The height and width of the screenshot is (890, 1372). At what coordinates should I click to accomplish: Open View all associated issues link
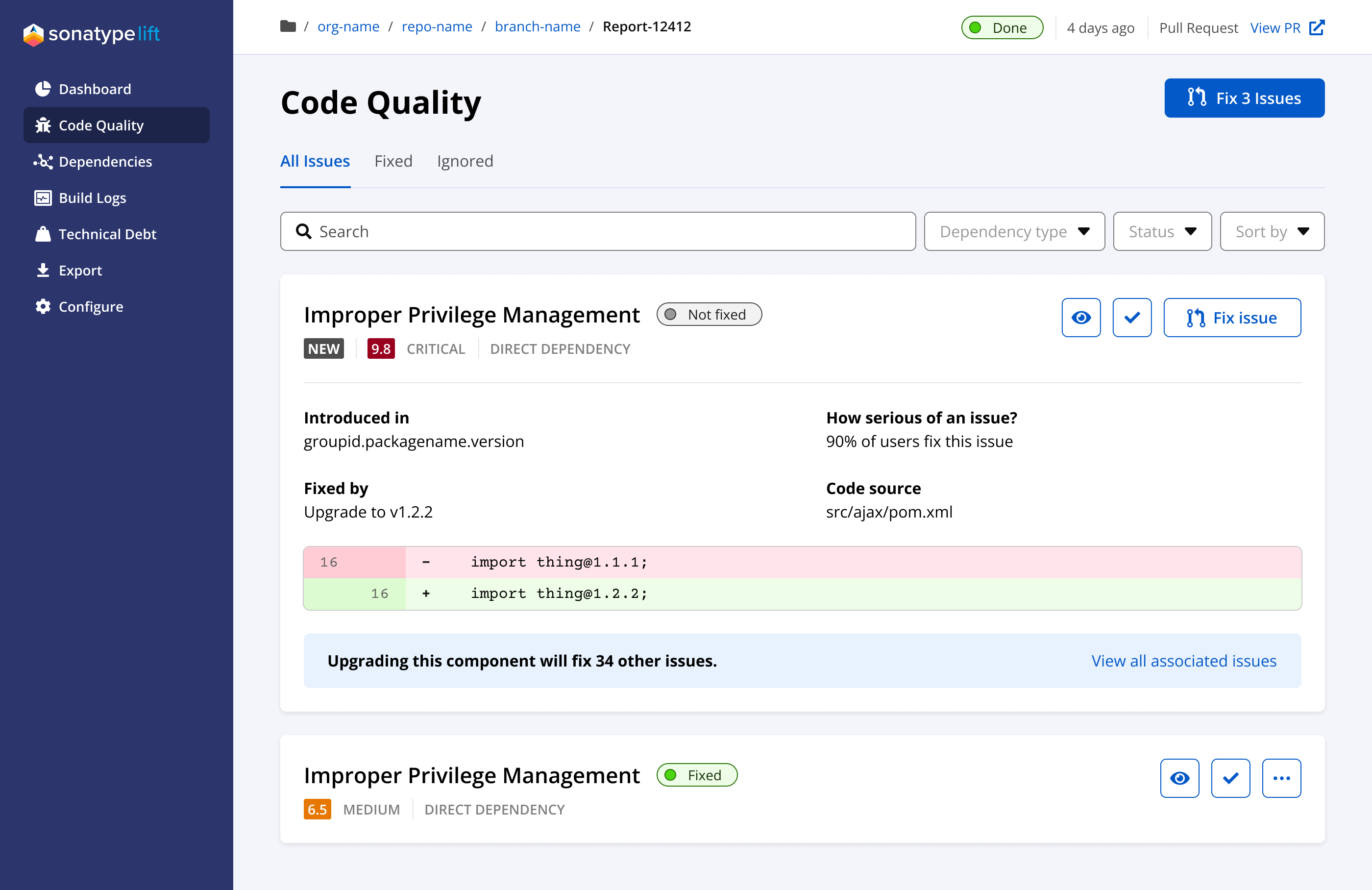[x=1183, y=661]
